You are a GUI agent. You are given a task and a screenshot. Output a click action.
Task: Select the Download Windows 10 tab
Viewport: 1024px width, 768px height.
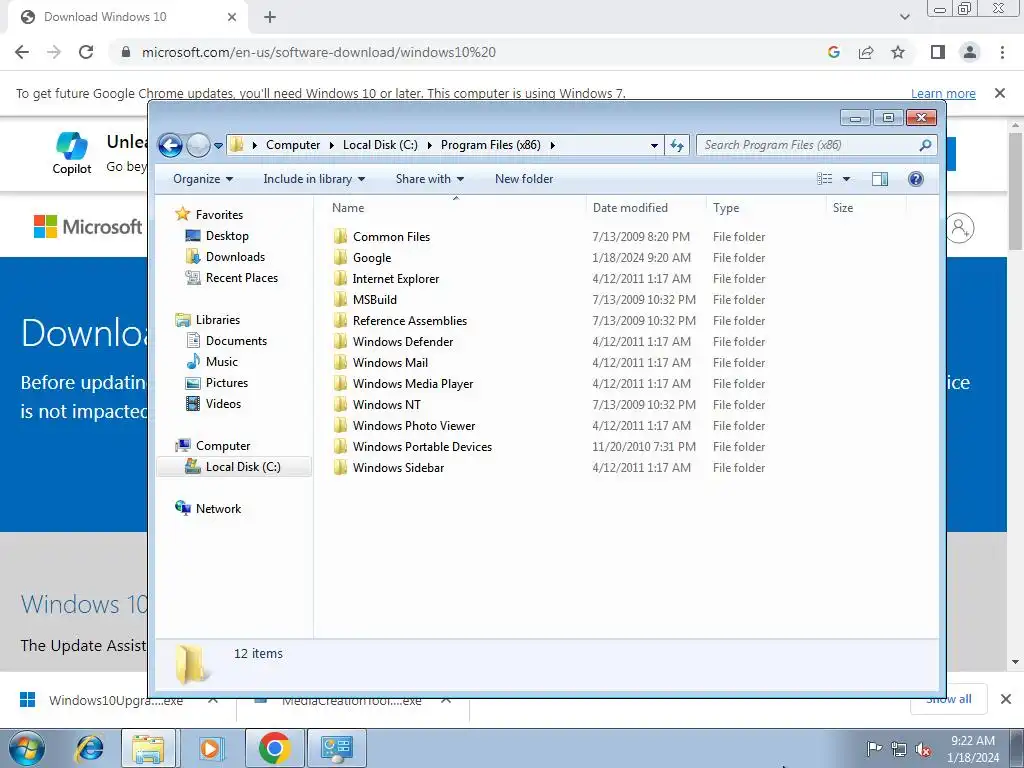(x=127, y=17)
